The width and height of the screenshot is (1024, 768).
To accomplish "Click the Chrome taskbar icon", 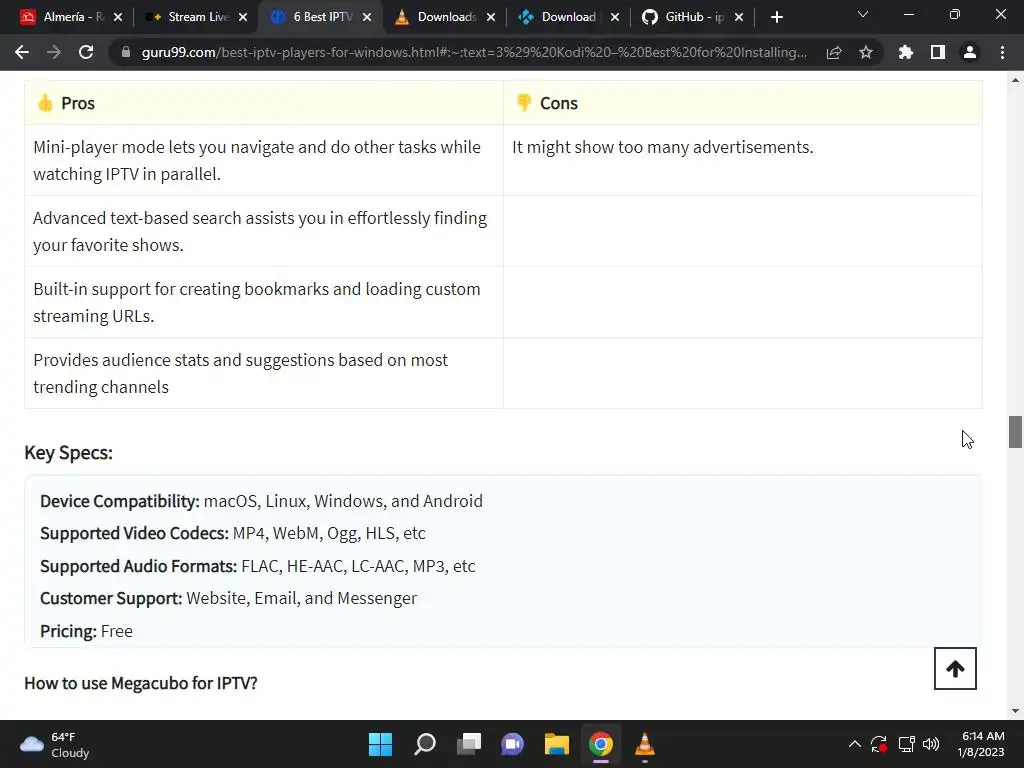I will pos(601,744).
